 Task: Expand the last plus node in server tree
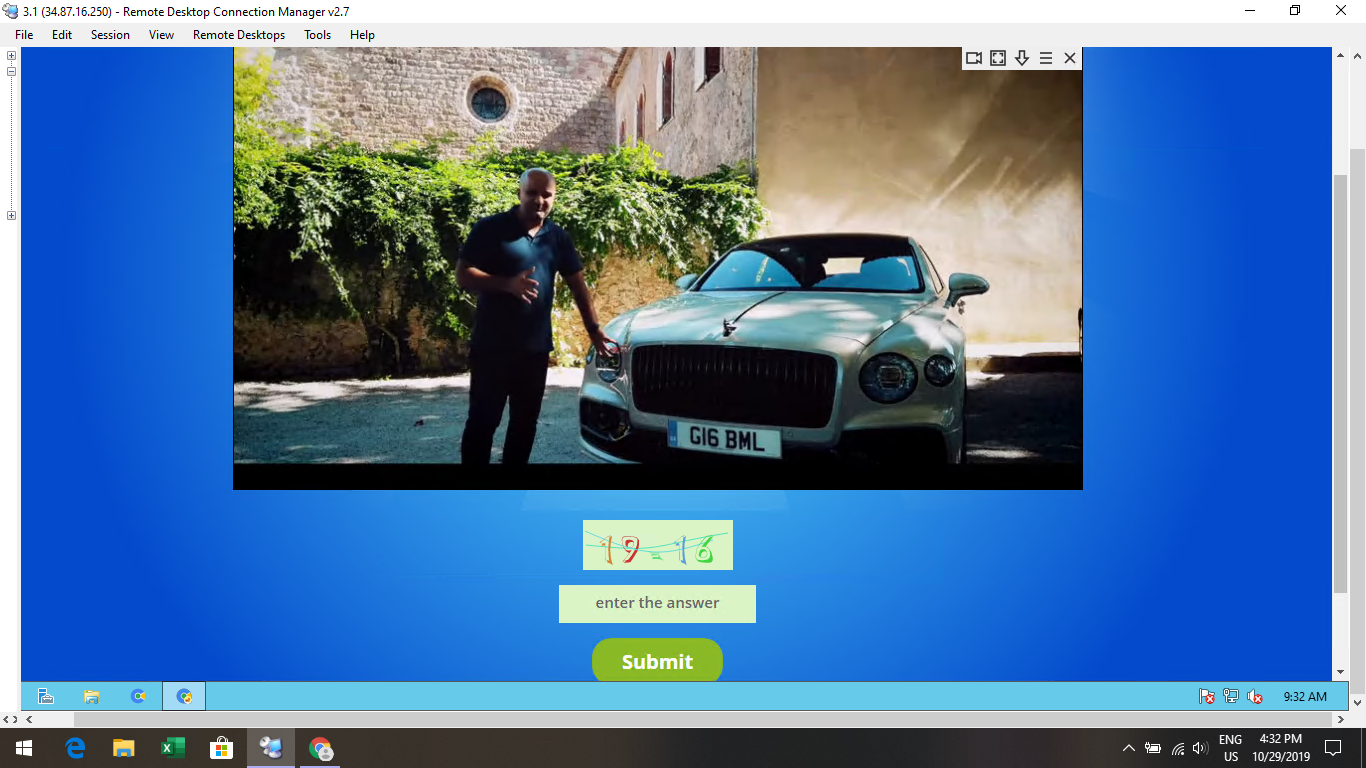11,216
